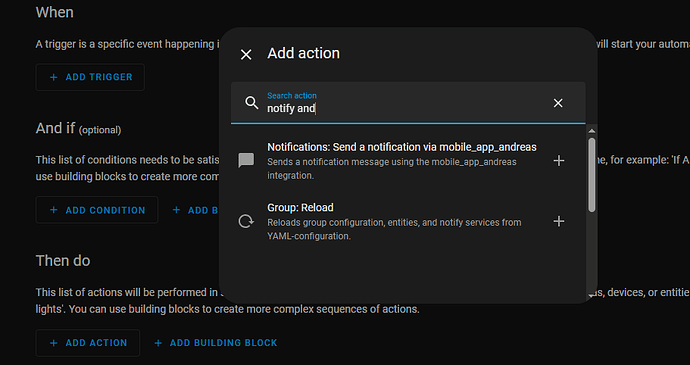This screenshot has width=690, height=365.
Task: Click ADD BUILDING BLOCK under Then do
Action: [x=216, y=343]
